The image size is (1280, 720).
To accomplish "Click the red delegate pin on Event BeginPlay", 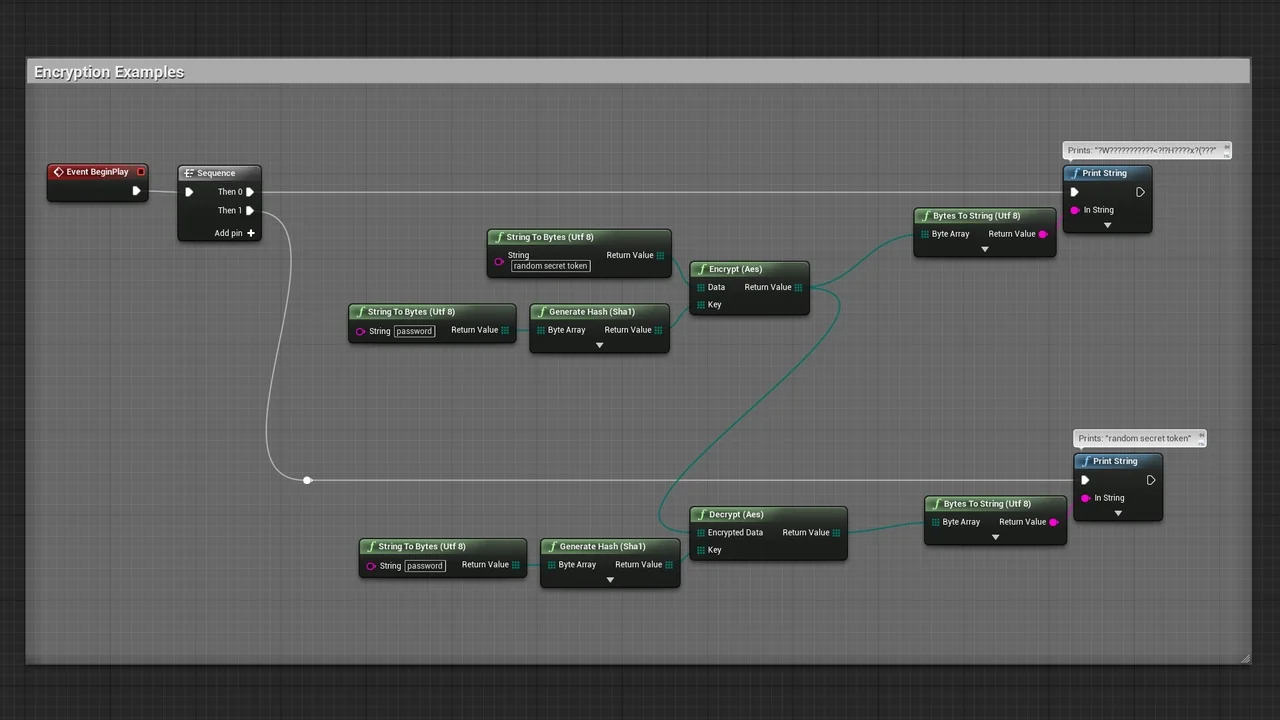I will (x=141, y=172).
